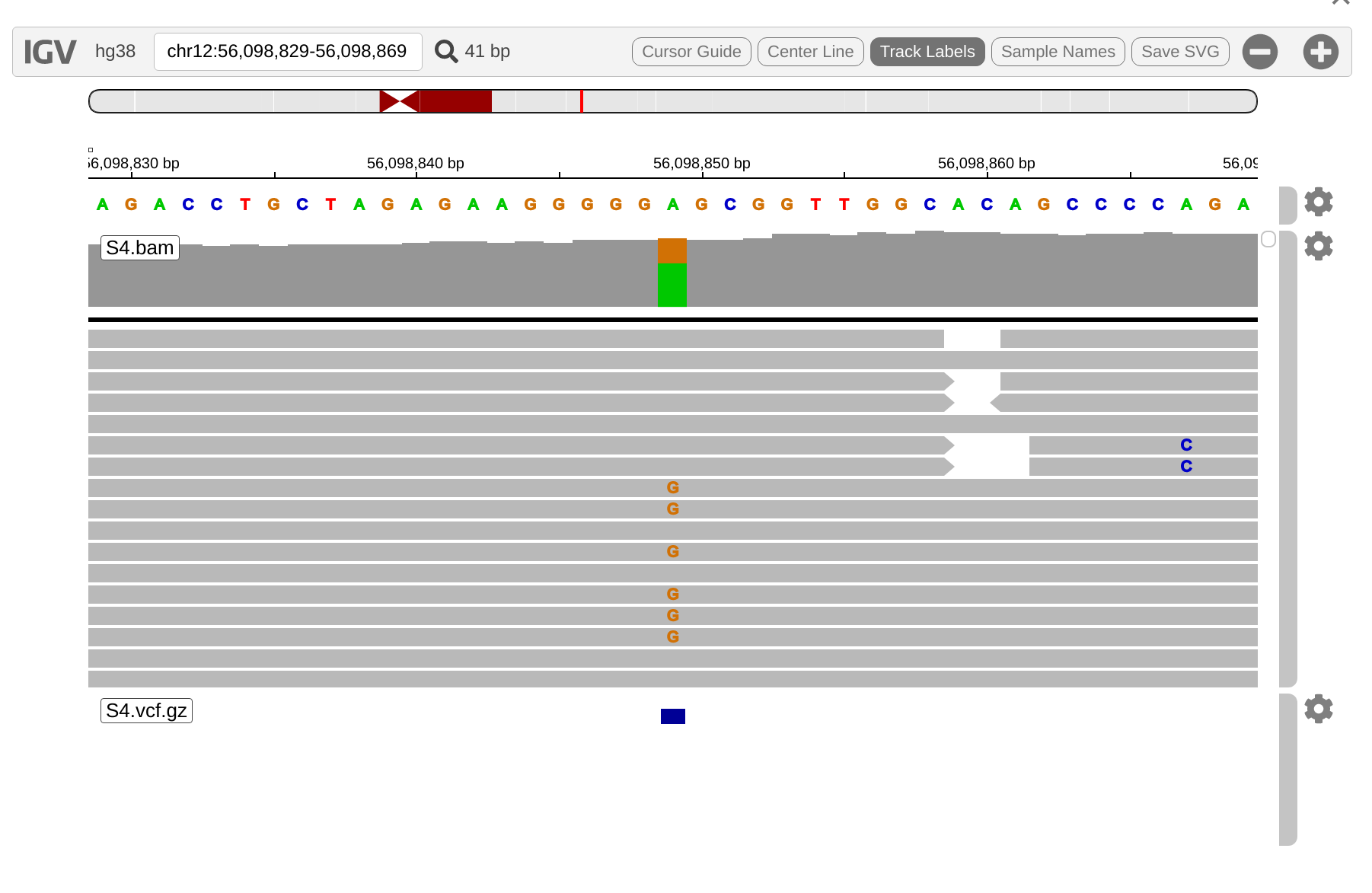The image size is (1372, 893).
Task: Select the S4.bam track label
Action: pyautogui.click(x=139, y=247)
